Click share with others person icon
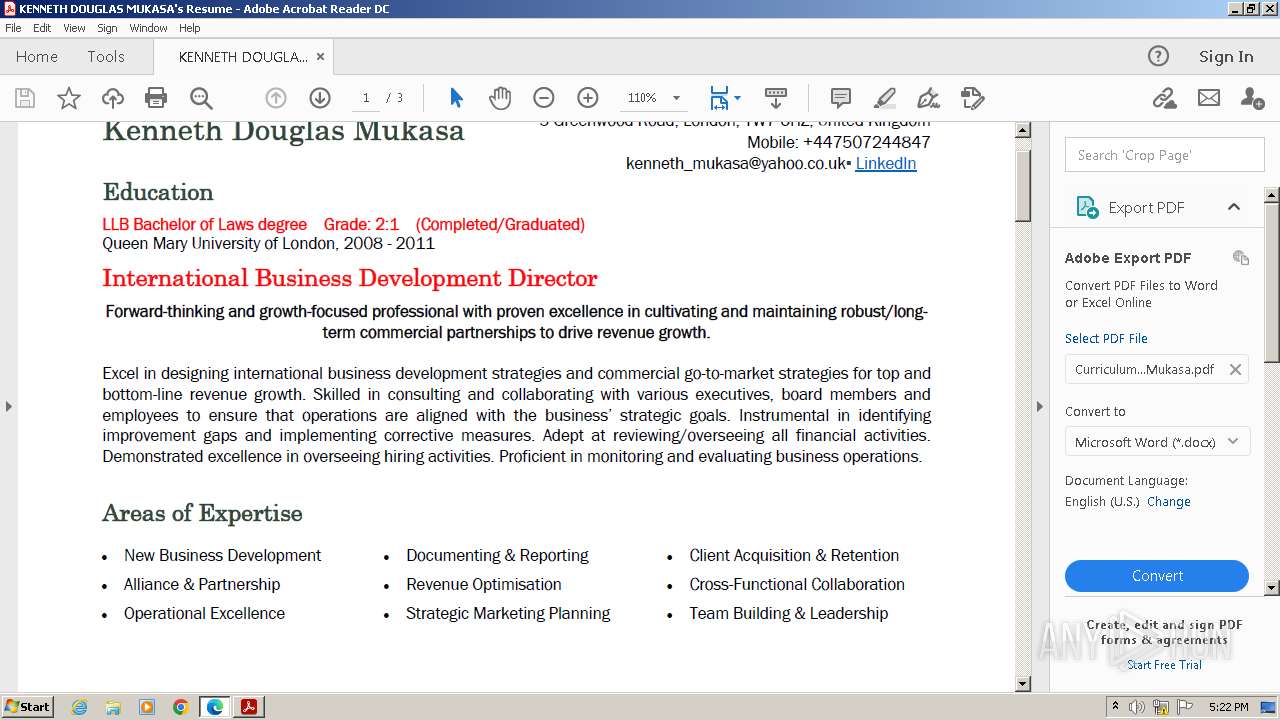The height and width of the screenshot is (720, 1280). point(1252,98)
